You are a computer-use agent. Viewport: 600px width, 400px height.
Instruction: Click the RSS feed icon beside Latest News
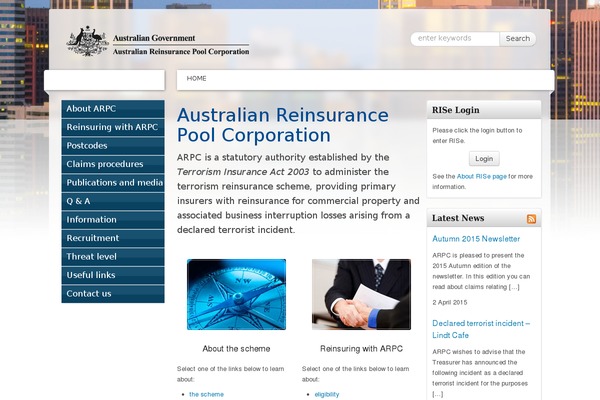(531, 218)
